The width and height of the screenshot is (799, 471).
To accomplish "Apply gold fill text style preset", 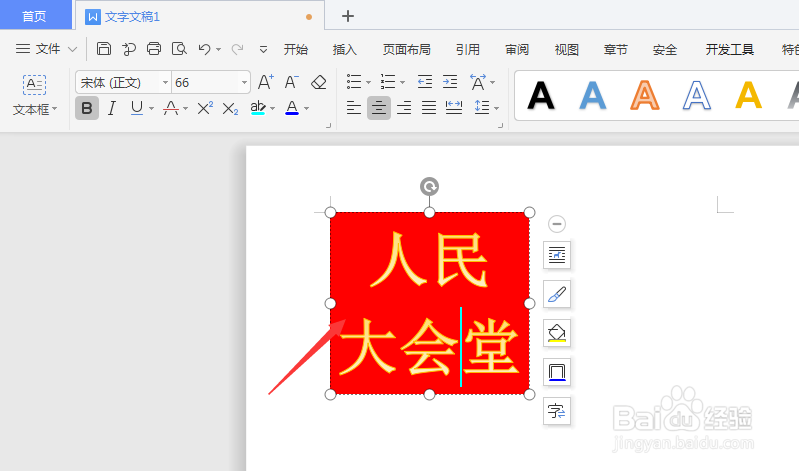I will tap(749, 95).
